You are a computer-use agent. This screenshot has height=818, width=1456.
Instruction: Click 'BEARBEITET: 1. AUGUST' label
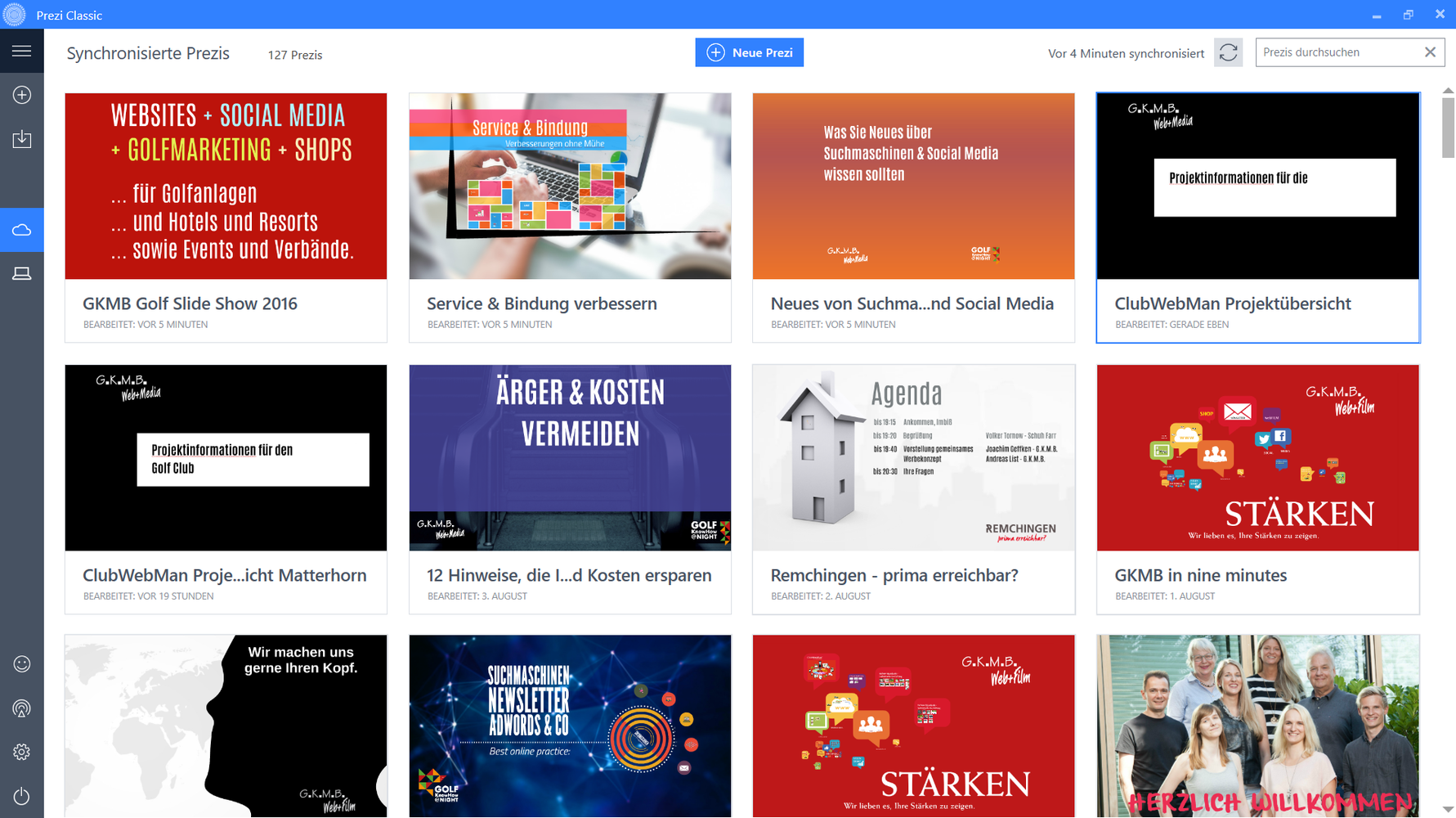click(1164, 596)
